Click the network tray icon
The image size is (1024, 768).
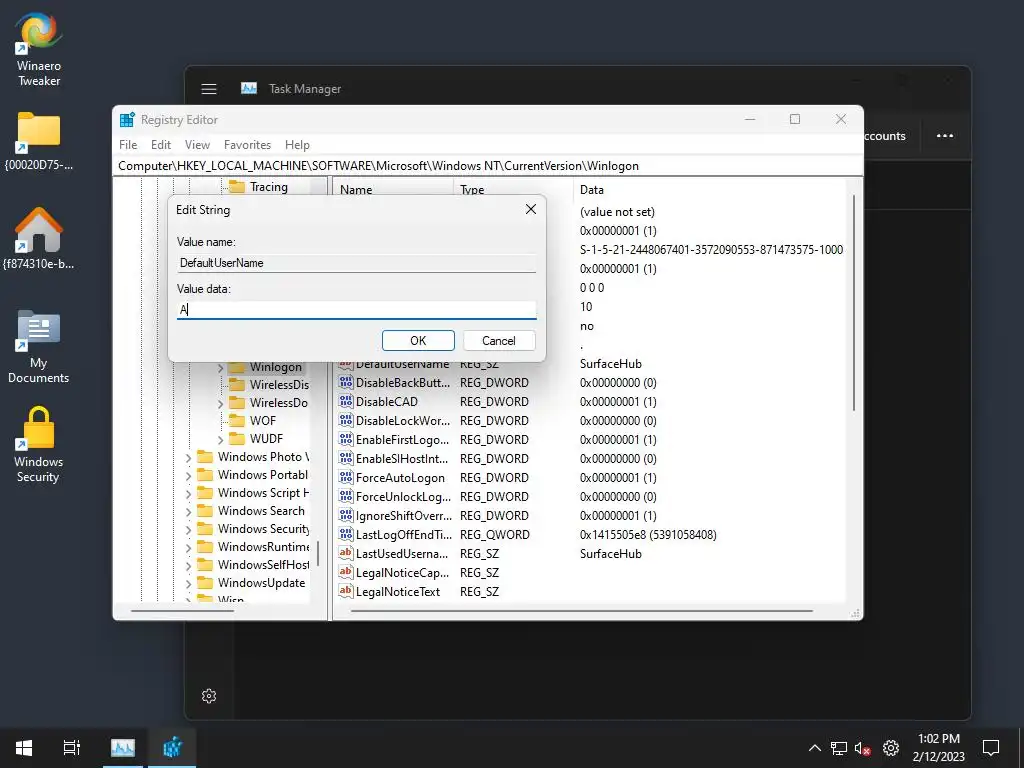pos(839,748)
